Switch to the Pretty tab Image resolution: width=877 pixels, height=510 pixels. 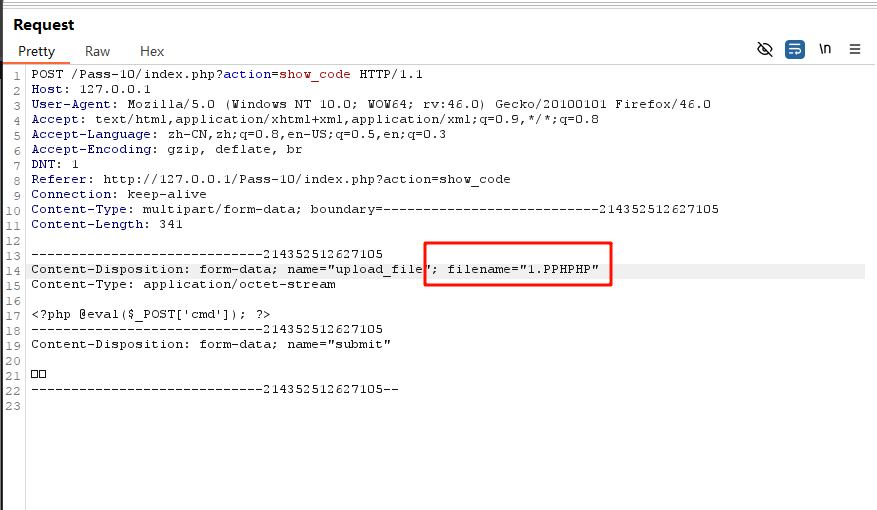[36, 51]
